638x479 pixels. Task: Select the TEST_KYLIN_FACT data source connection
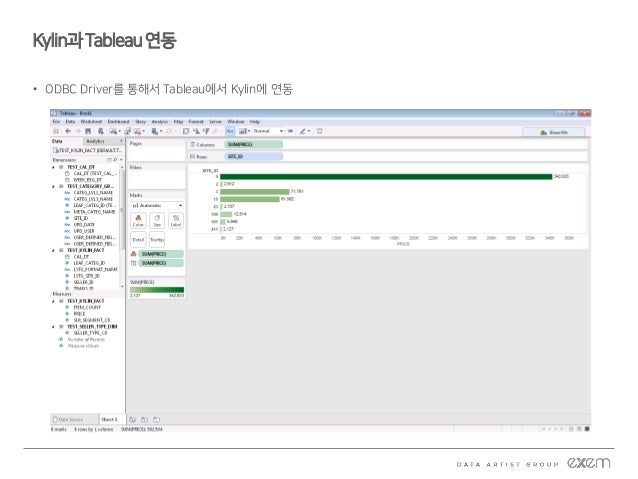click(87, 151)
